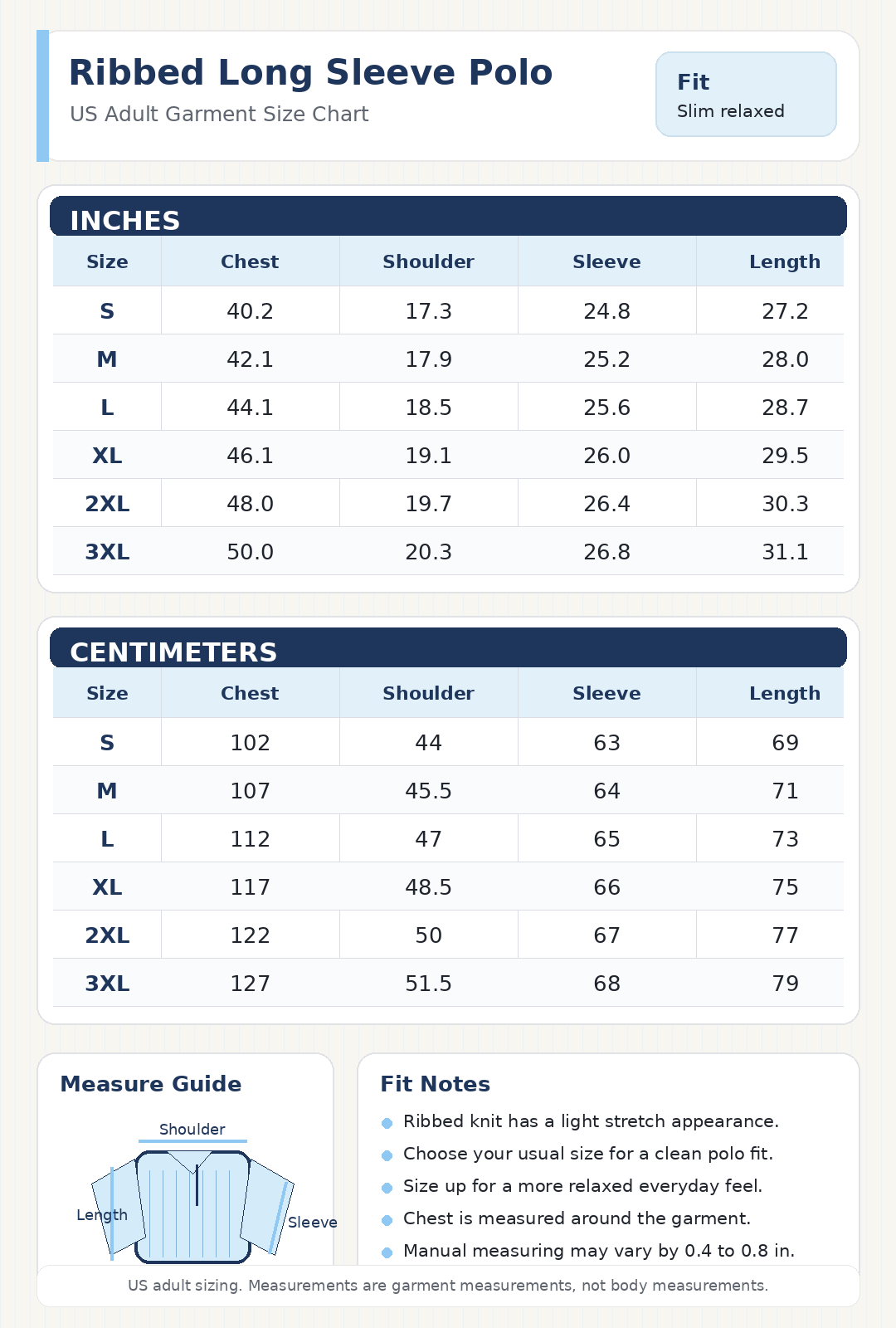Click the Sleeve label beside the shirt diagram
Screen dimensions: 896x1328
313,1223
